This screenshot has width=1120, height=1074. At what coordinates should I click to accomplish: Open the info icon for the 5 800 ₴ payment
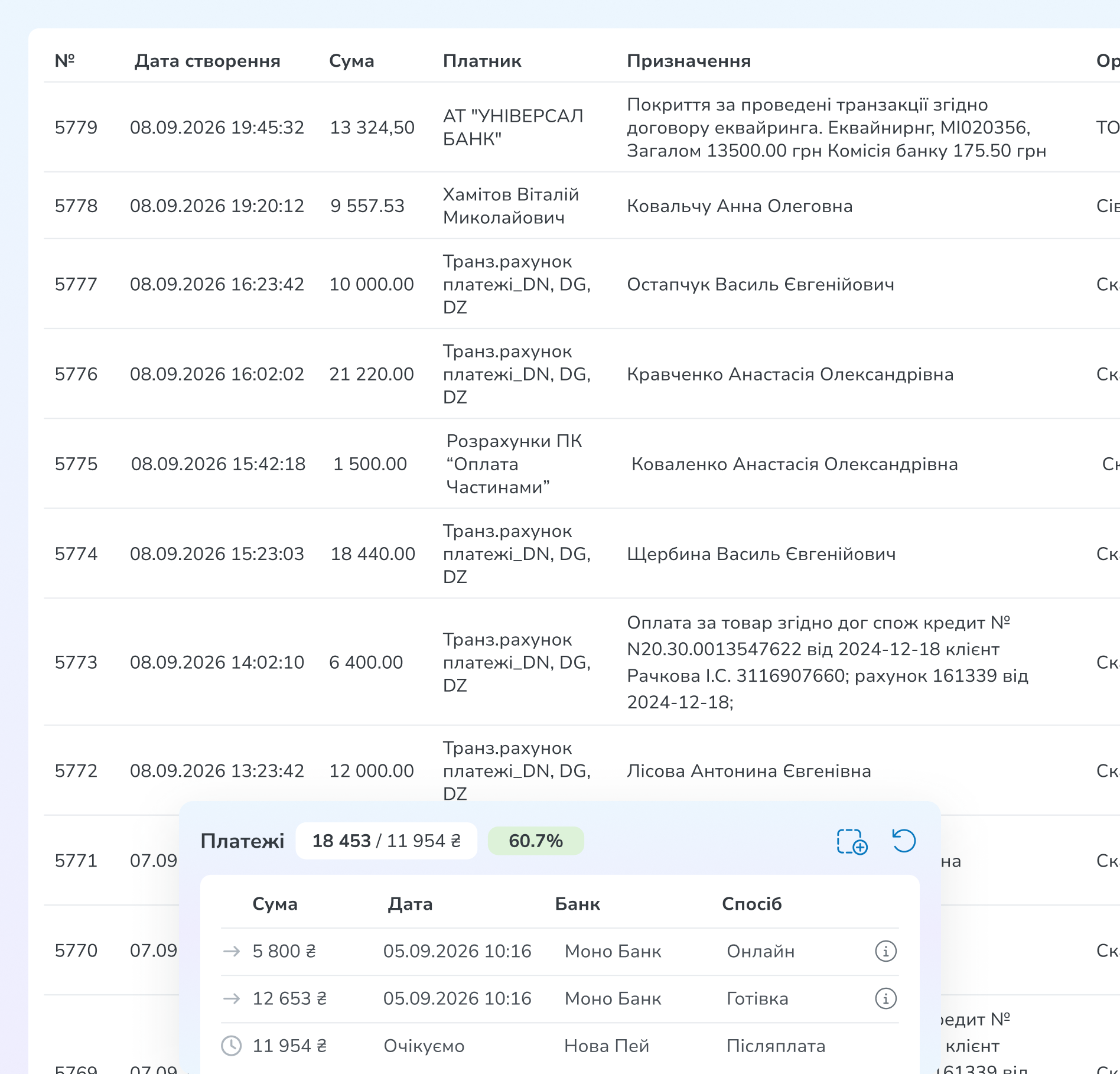(x=885, y=951)
